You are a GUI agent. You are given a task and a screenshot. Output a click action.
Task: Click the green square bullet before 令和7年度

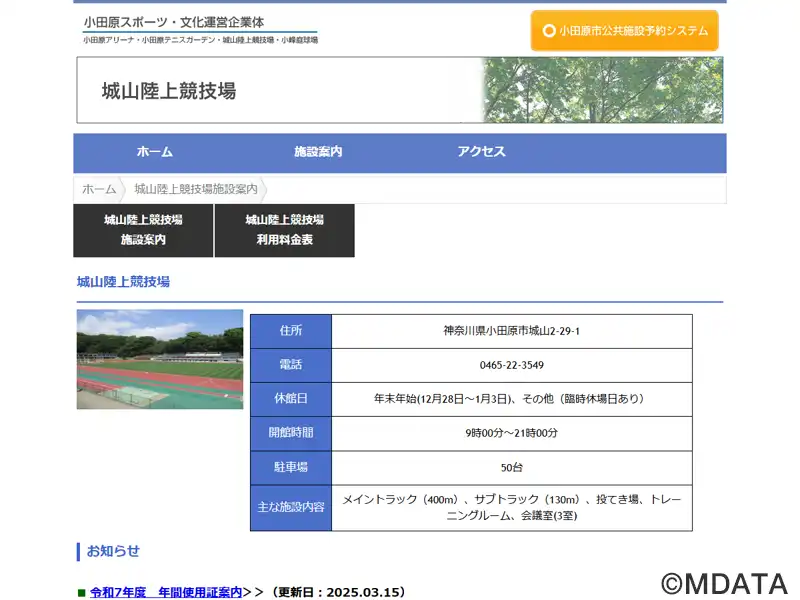coord(82,593)
